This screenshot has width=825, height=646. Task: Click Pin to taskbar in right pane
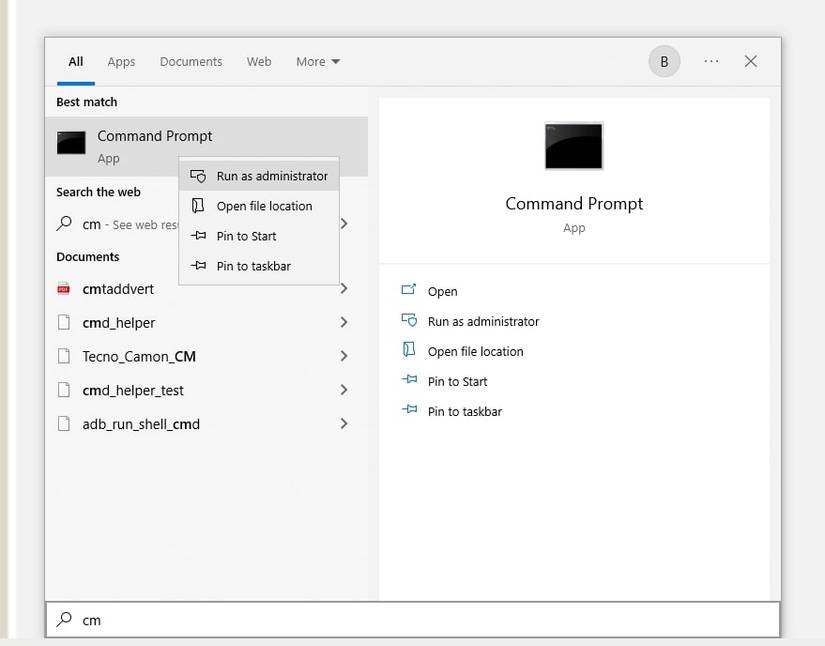[465, 411]
